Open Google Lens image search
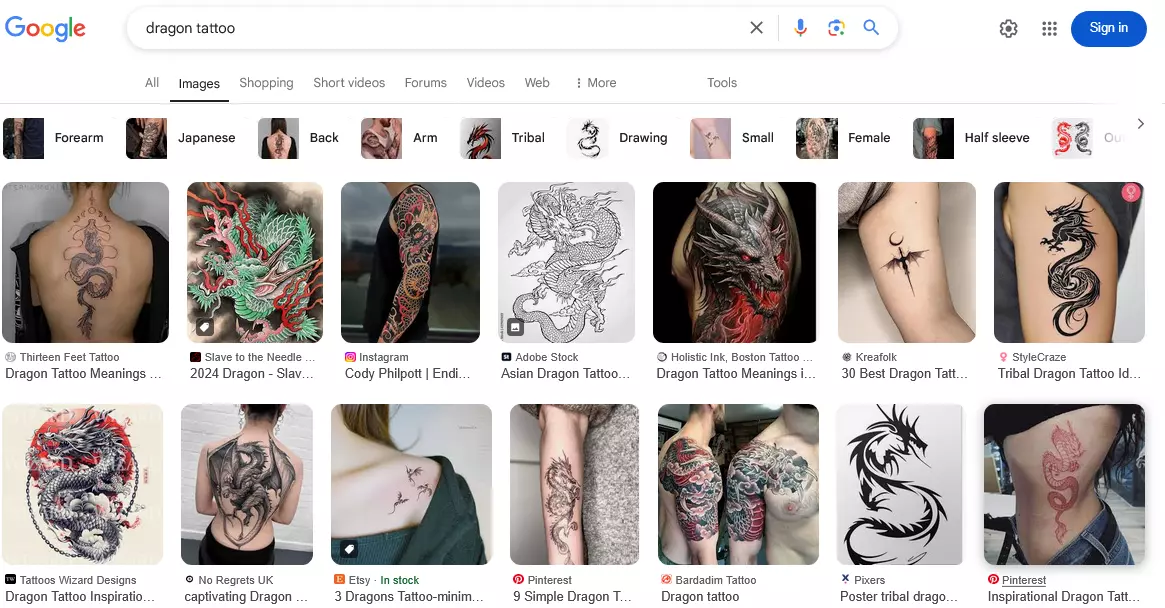The image size is (1165, 608). click(836, 28)
